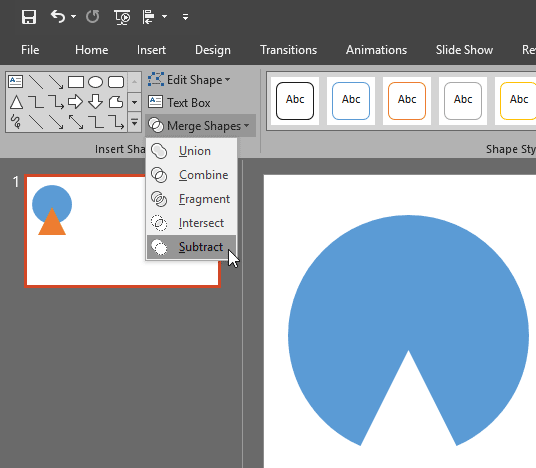Choose Intersect from Merge Shapes menu
Screen dimensions: 536x468
(191, 223)
